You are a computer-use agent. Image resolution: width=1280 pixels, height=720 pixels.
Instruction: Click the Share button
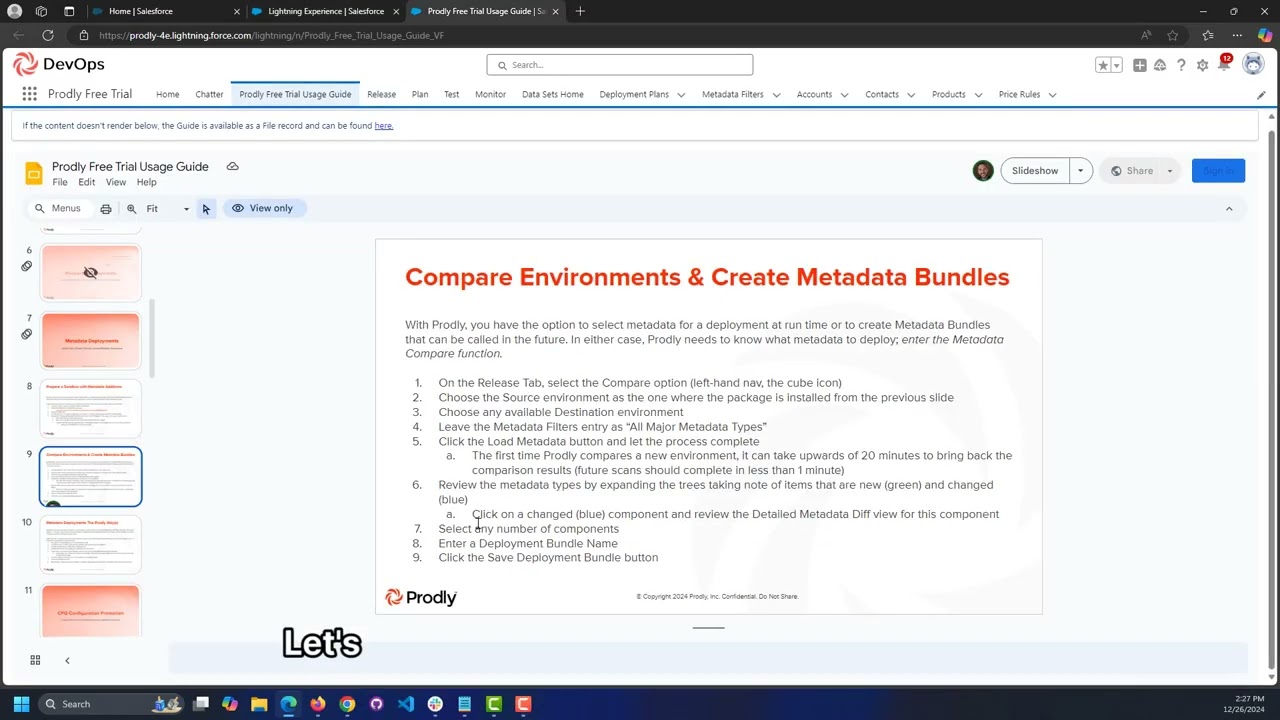(x=1131, y=171)
